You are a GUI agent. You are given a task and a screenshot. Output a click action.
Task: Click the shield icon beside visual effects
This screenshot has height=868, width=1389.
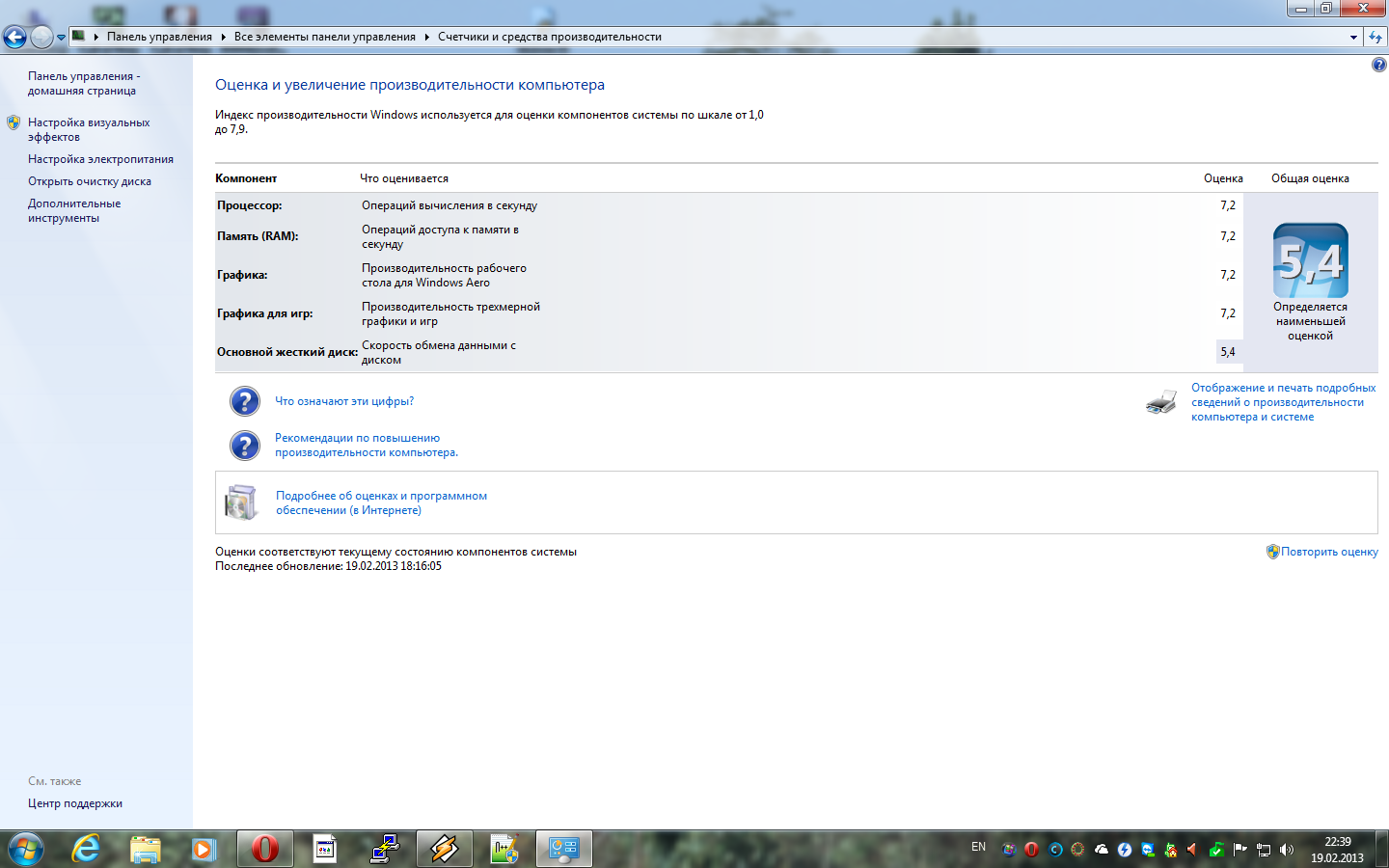(14, 122)
